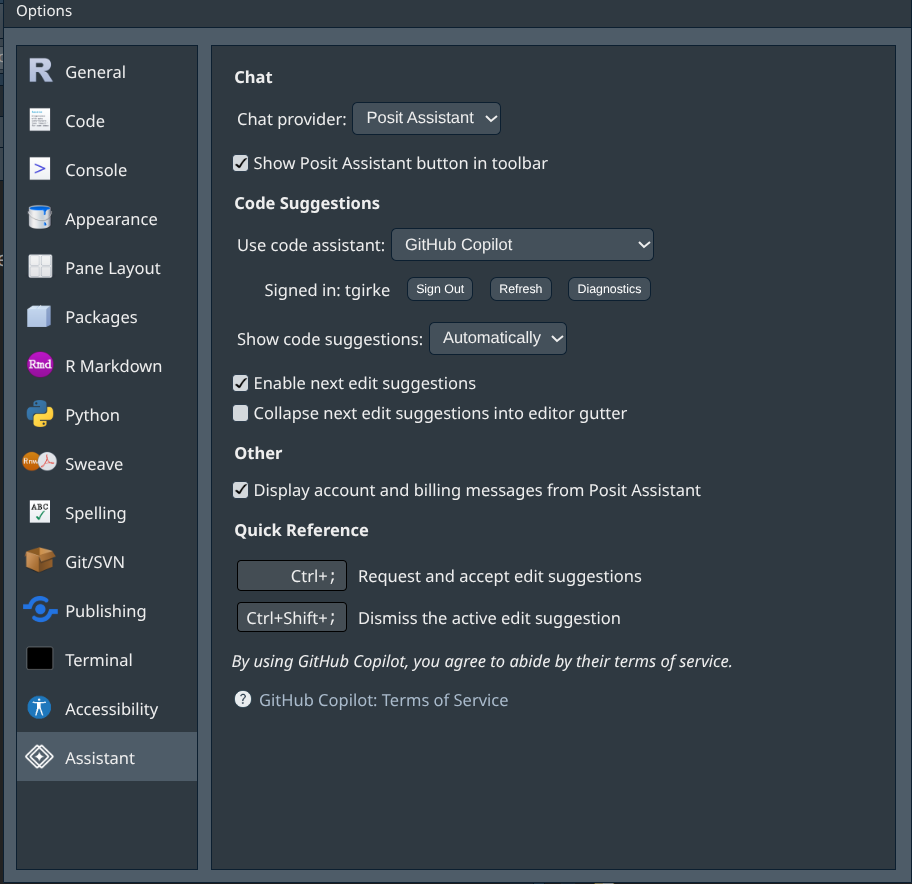Screen dimensions: 912x884
Task: Enable Collapse next edit suggestions into gutter
Action: click(x=240, y=413)
